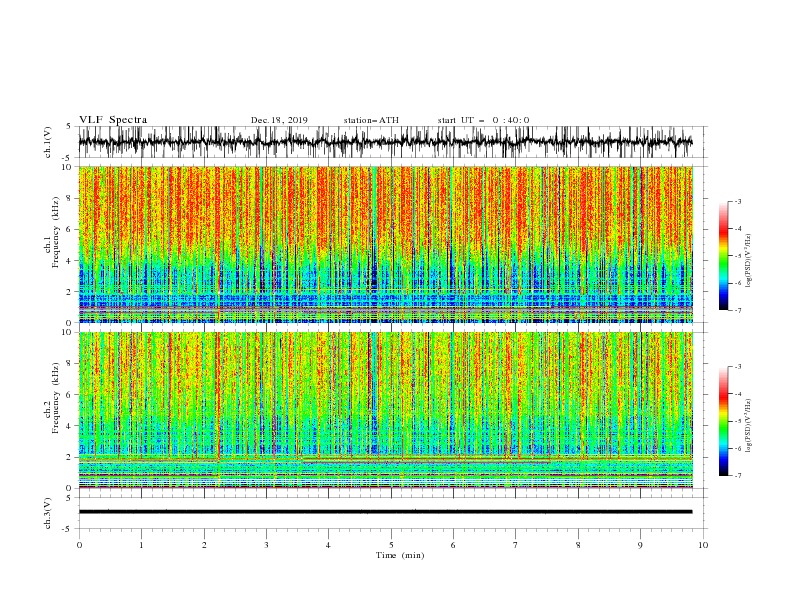Viewport: 792px width, 612px height.
Task: Click time axis tick label "5"
Action: [391, 545]
